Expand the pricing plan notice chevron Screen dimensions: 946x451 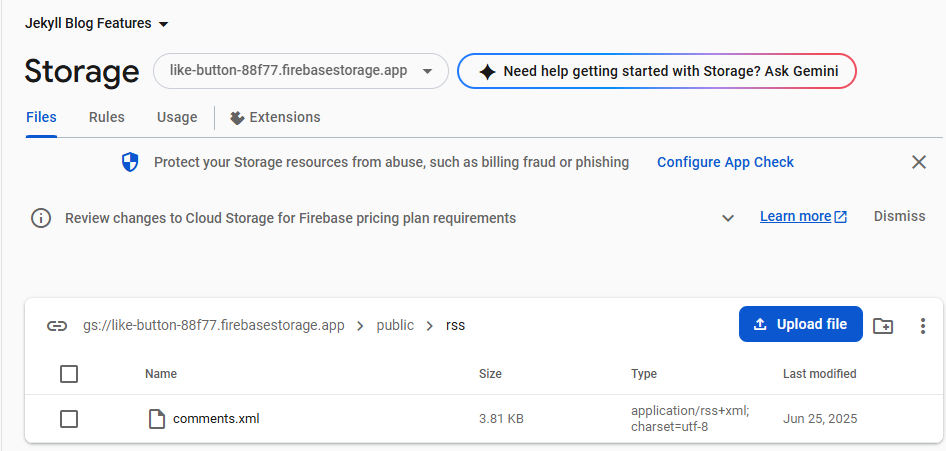point(728,218)
